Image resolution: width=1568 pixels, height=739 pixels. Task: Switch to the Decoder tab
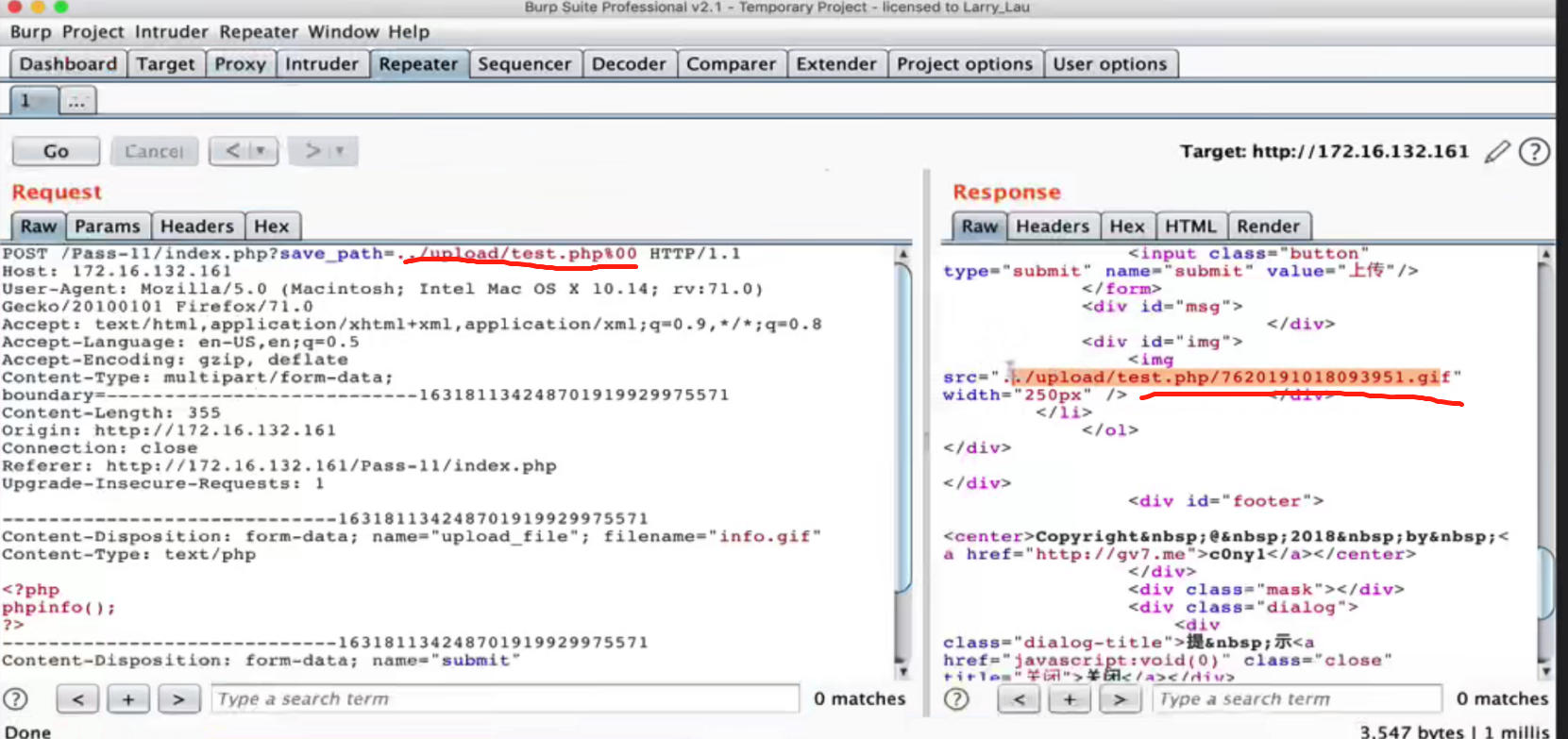(629, 64)
